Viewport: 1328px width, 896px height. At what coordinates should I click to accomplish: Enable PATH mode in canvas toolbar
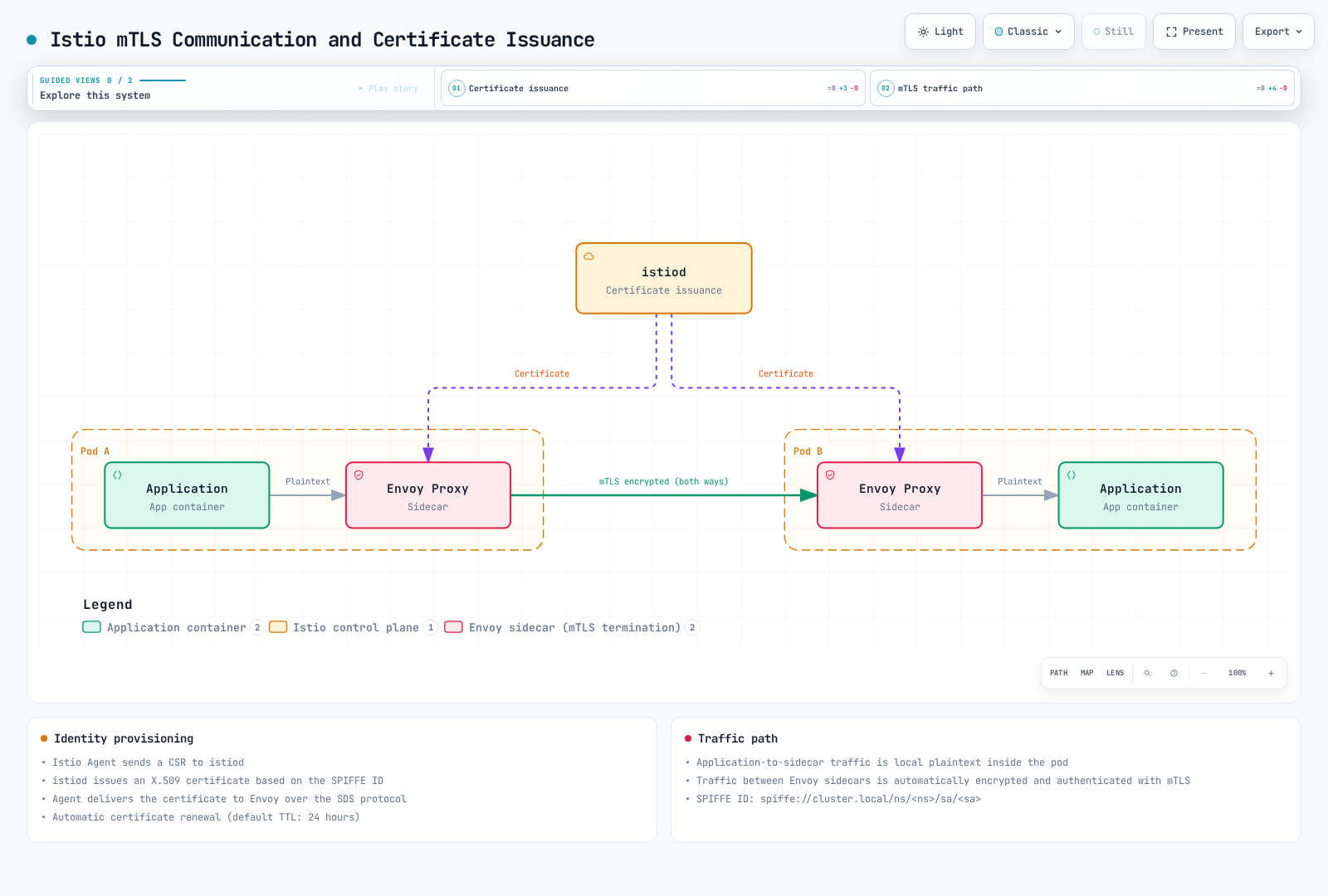pos(1059,673)
